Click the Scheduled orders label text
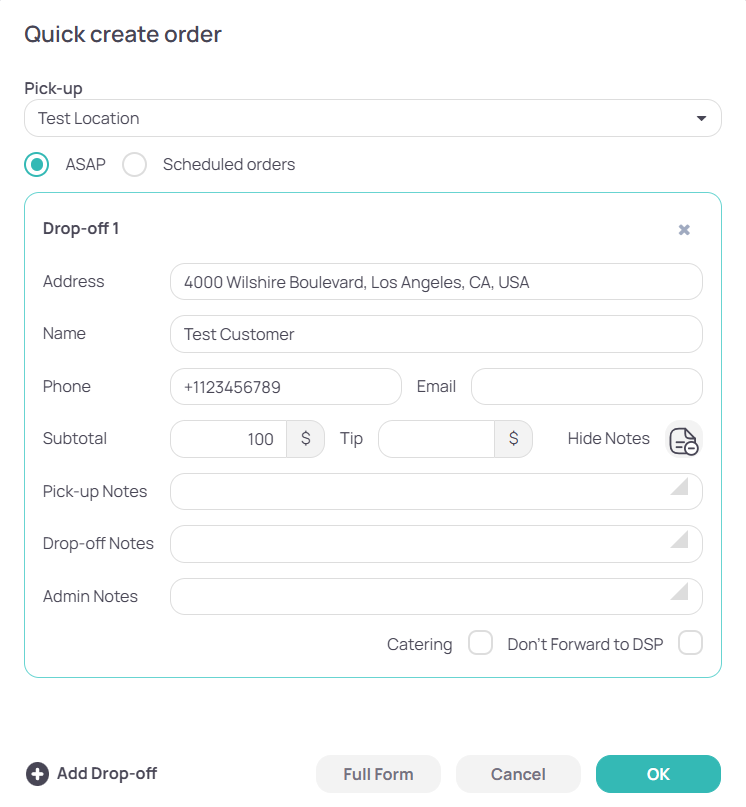 point(229,165)
